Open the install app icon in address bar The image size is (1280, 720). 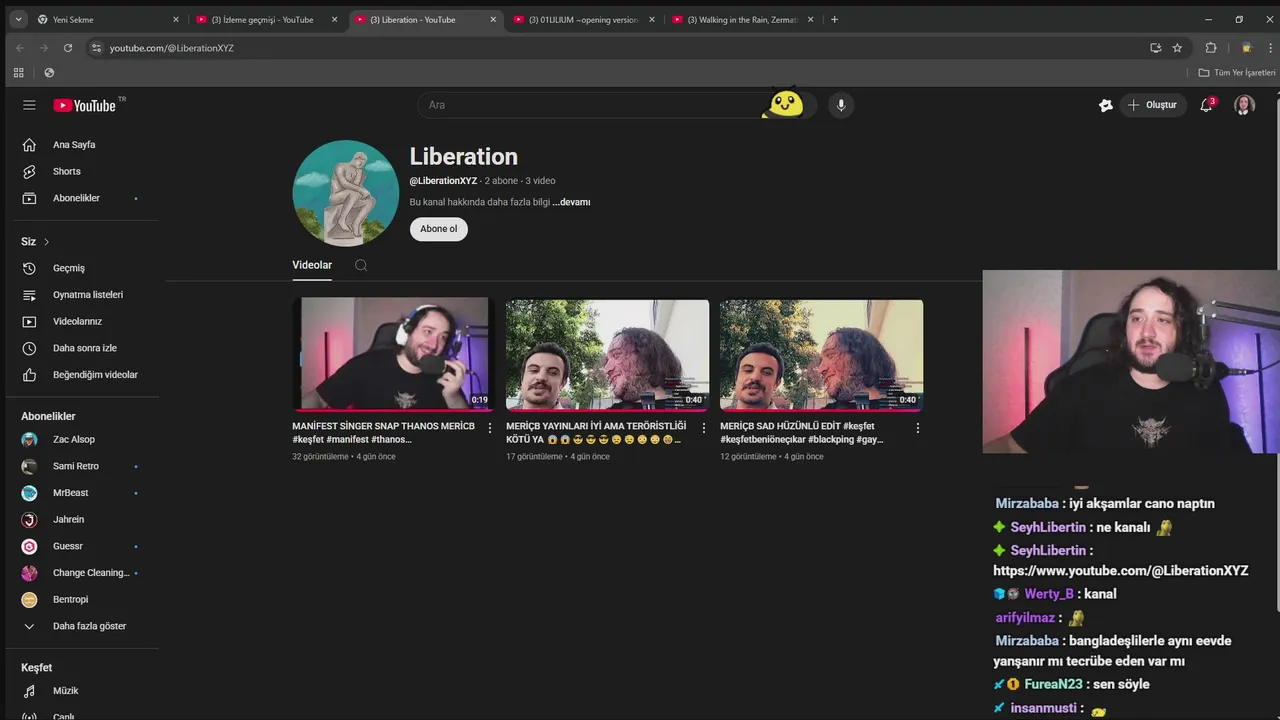point(1155,48)
